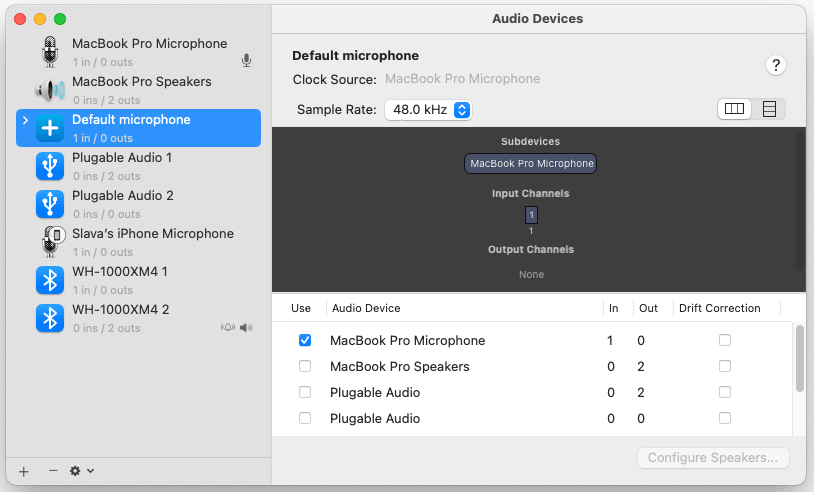Click the default input microphone indicator icon
This screenshot has height=492, width=814.
click(x=247, y=61)
